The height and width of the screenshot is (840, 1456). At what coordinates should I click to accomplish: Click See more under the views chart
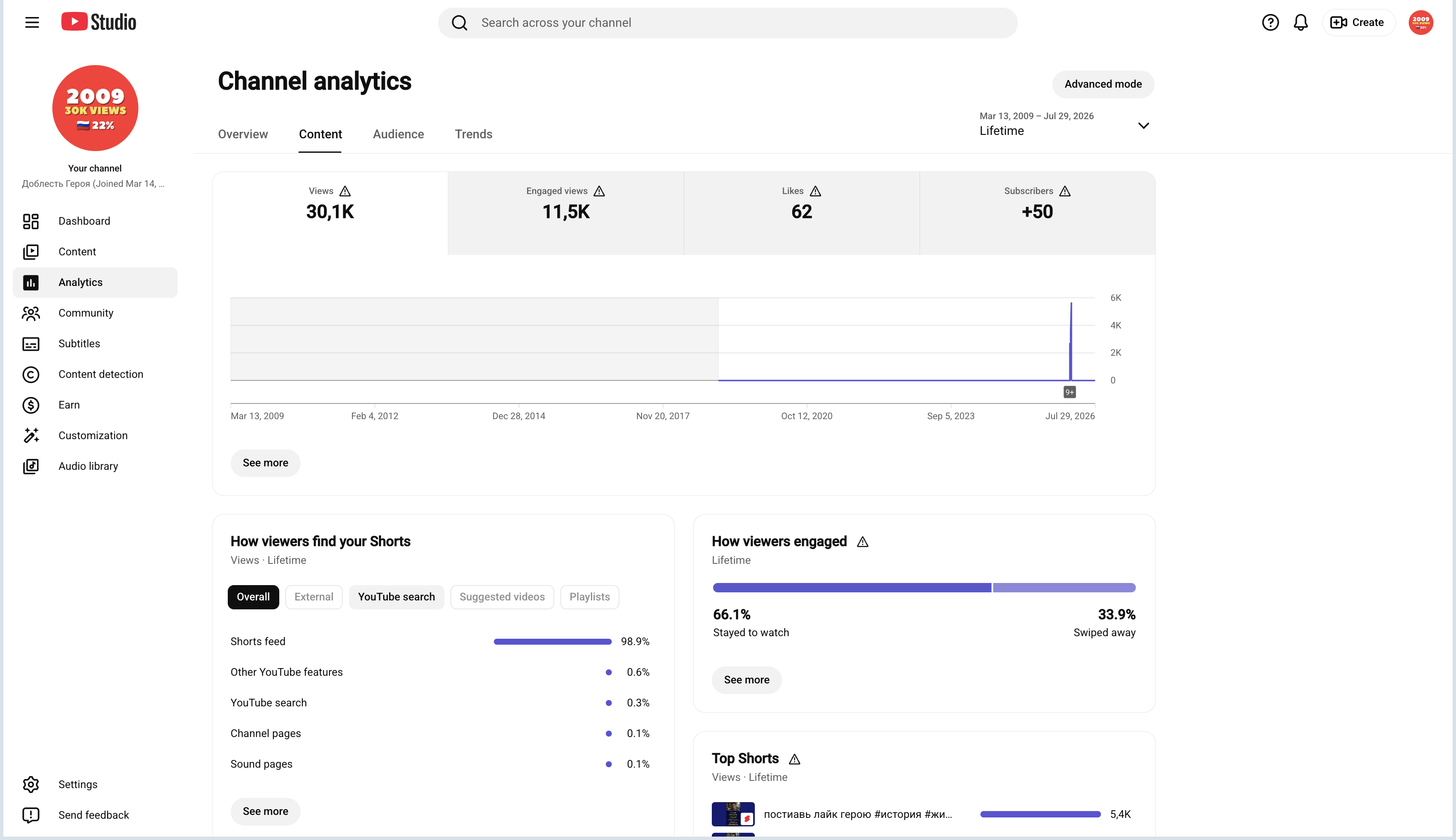point(266,463)
